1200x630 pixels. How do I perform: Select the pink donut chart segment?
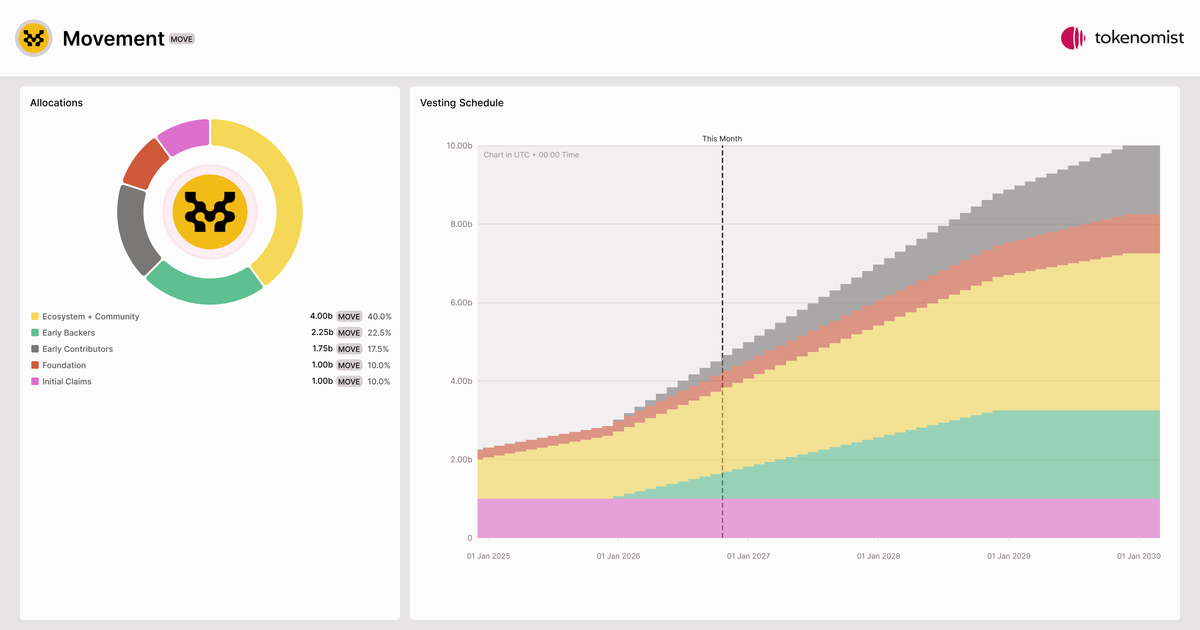[185, 135]
